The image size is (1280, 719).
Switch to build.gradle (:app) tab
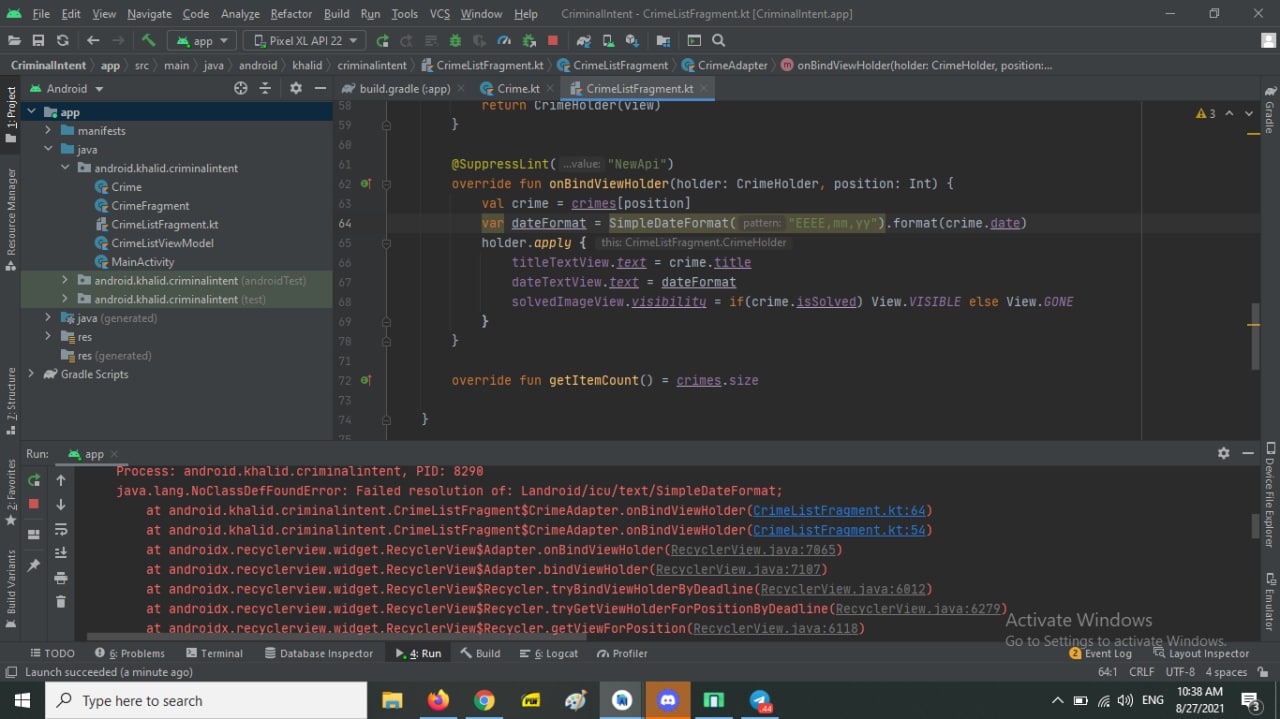(x=403, y=89)
